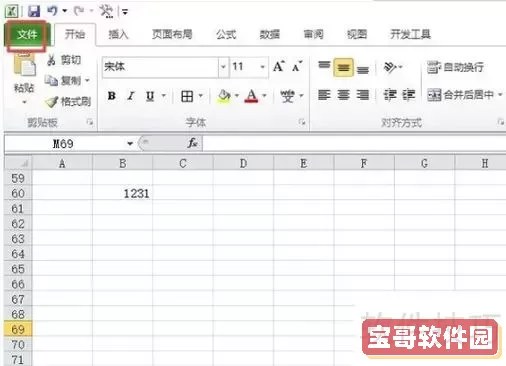This screenshot has height=366, width=506.
Task: Toggle Underline formatting
Action: [x=150, y=96]
